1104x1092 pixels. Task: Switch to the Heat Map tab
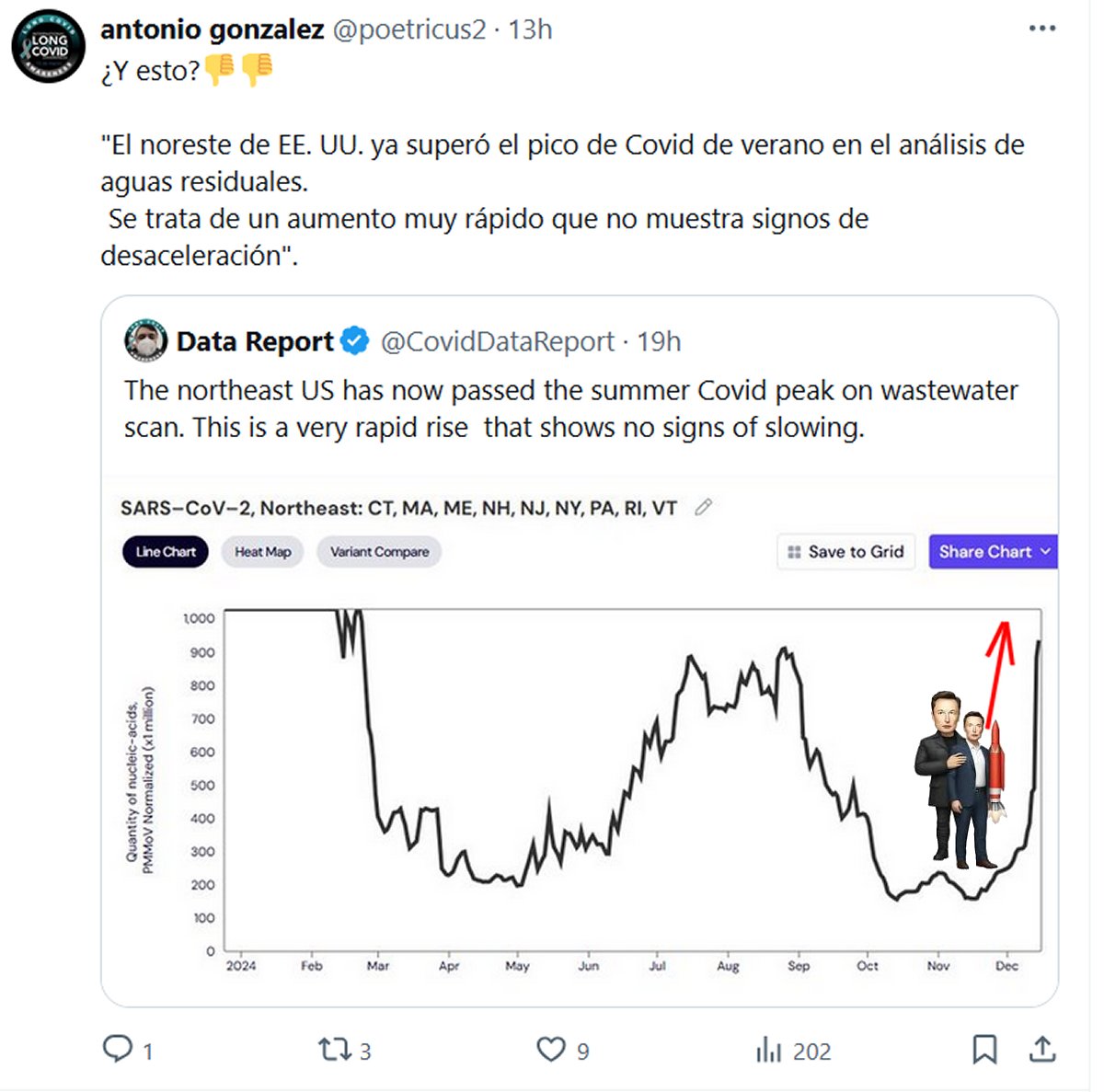coord(262,552)
